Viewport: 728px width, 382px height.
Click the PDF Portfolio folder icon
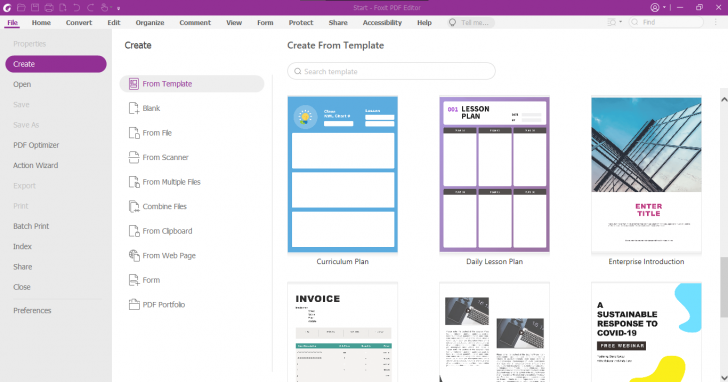[x=134, y=304]
